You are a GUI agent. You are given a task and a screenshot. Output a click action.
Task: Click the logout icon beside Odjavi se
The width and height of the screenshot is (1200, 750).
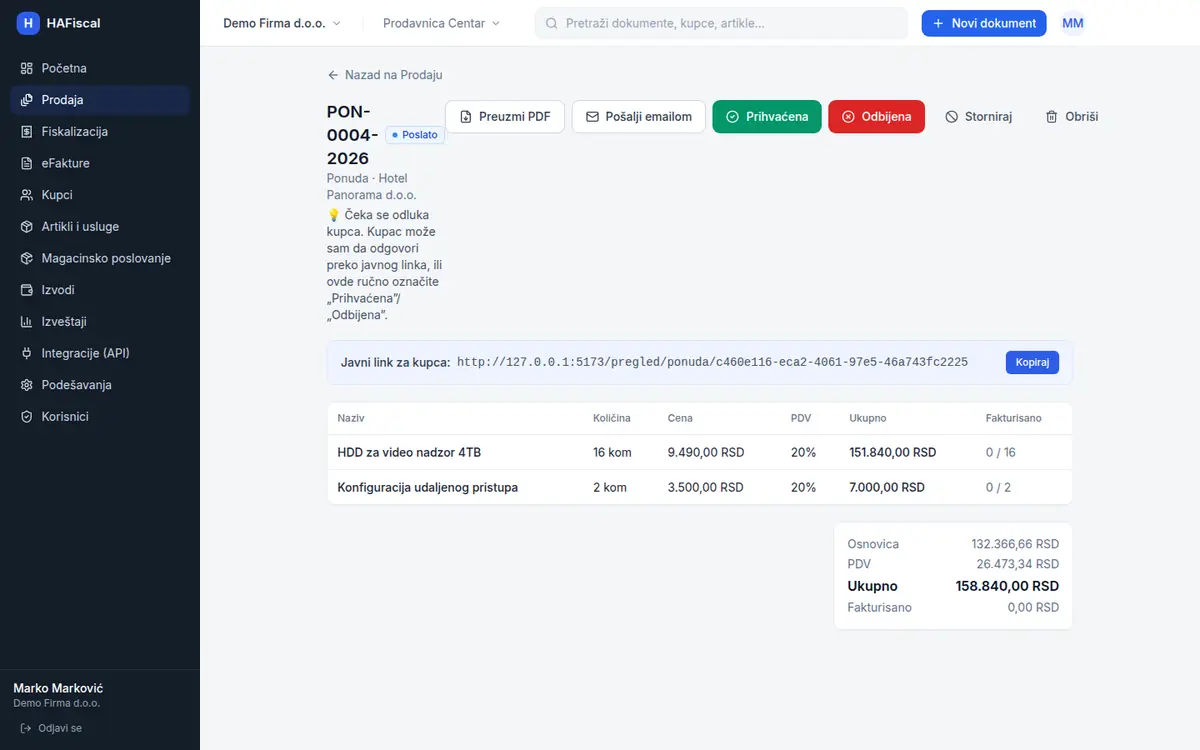click(26, 728)
